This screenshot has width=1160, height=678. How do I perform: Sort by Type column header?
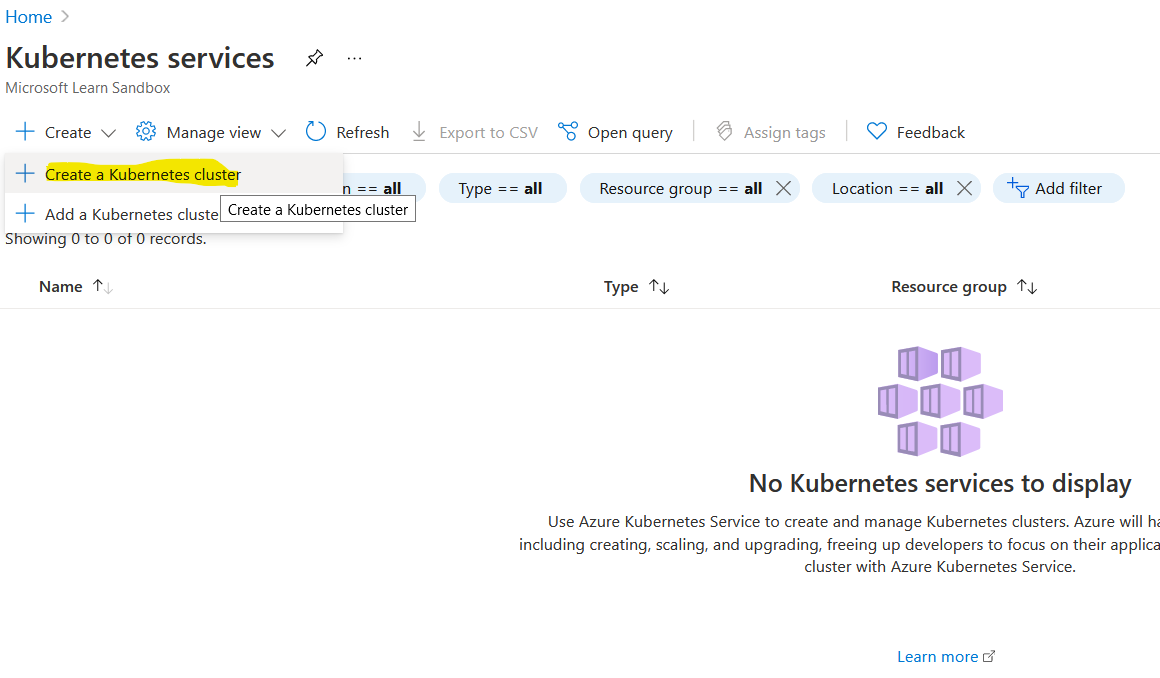click(621, 286)
